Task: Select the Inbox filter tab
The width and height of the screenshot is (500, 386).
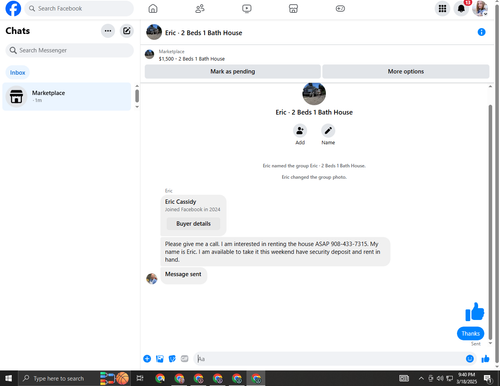Action: [x=17, y=72]
